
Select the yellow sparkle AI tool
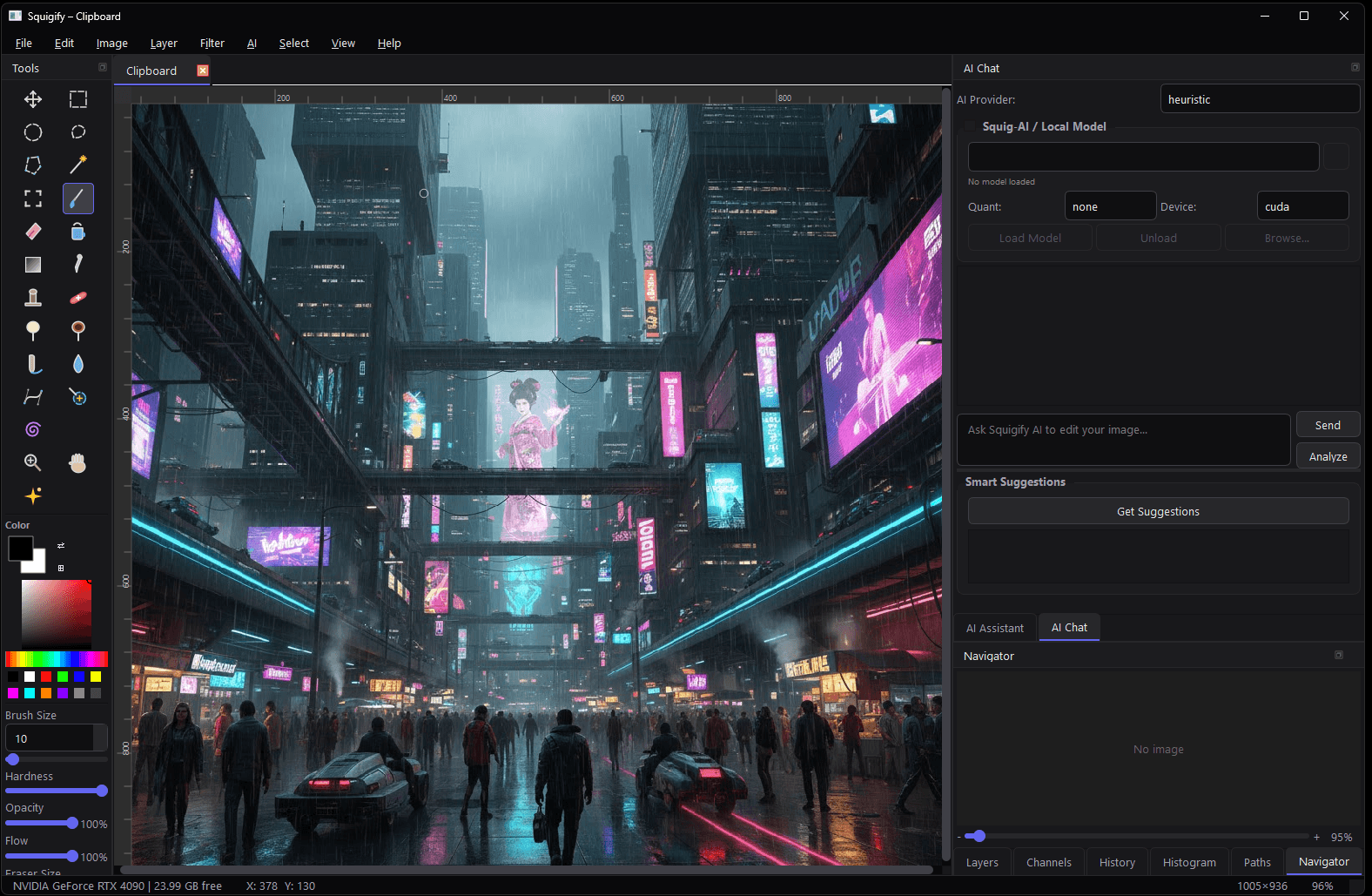33,495
